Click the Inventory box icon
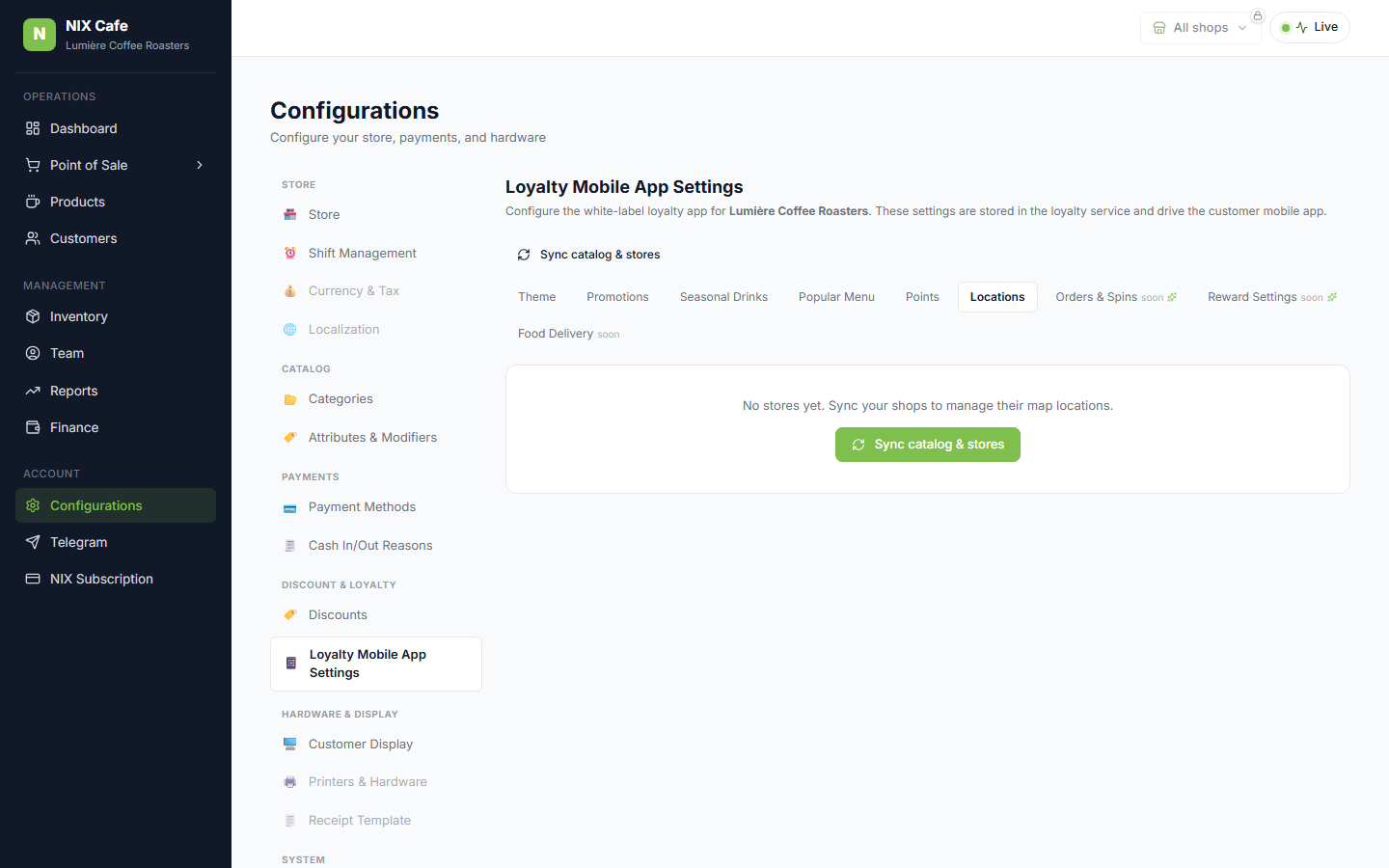Image resolution: width=1389 pixels, height=868 pixels. tap(33, 316)
